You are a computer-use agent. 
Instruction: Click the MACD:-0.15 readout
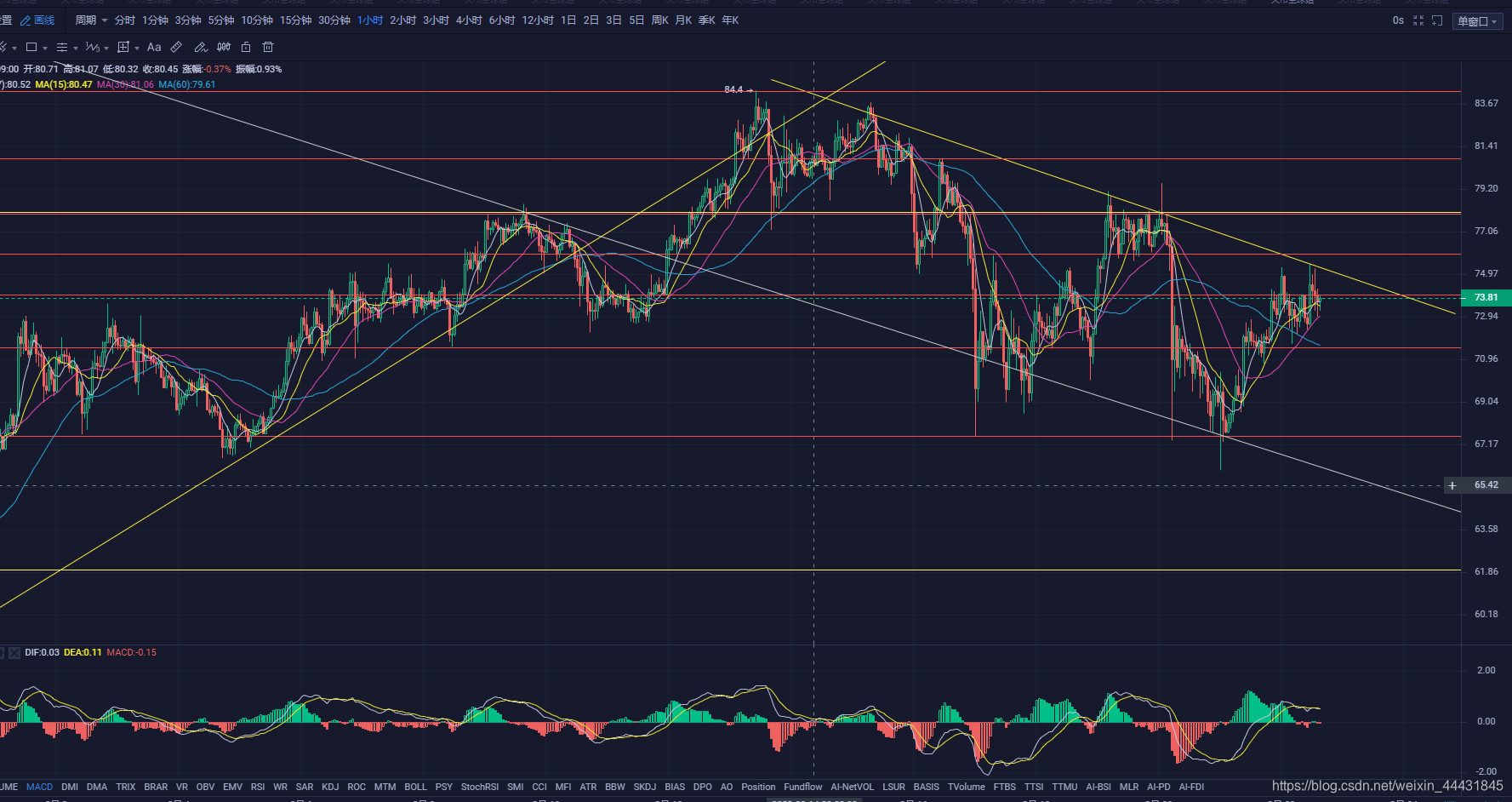point(131,653)
